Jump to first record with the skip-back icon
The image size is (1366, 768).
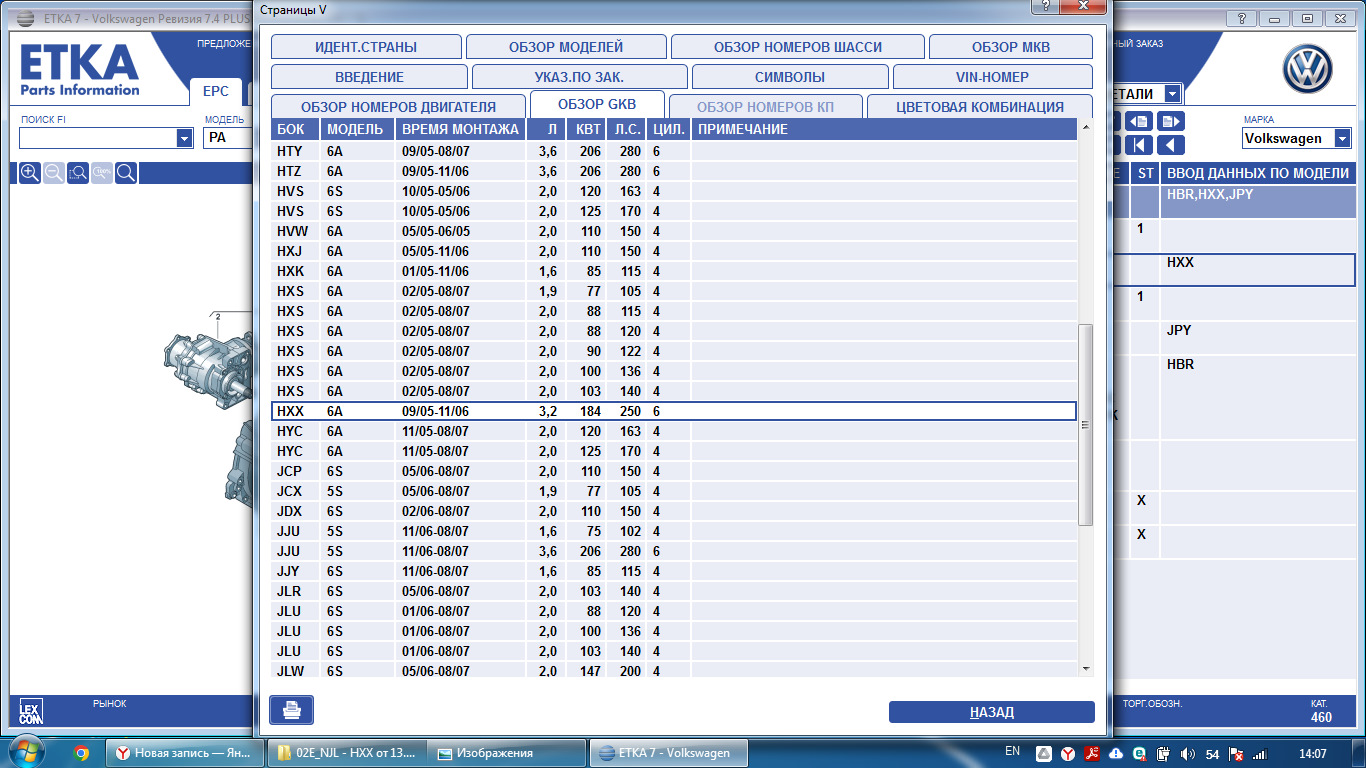(1139, 145)
